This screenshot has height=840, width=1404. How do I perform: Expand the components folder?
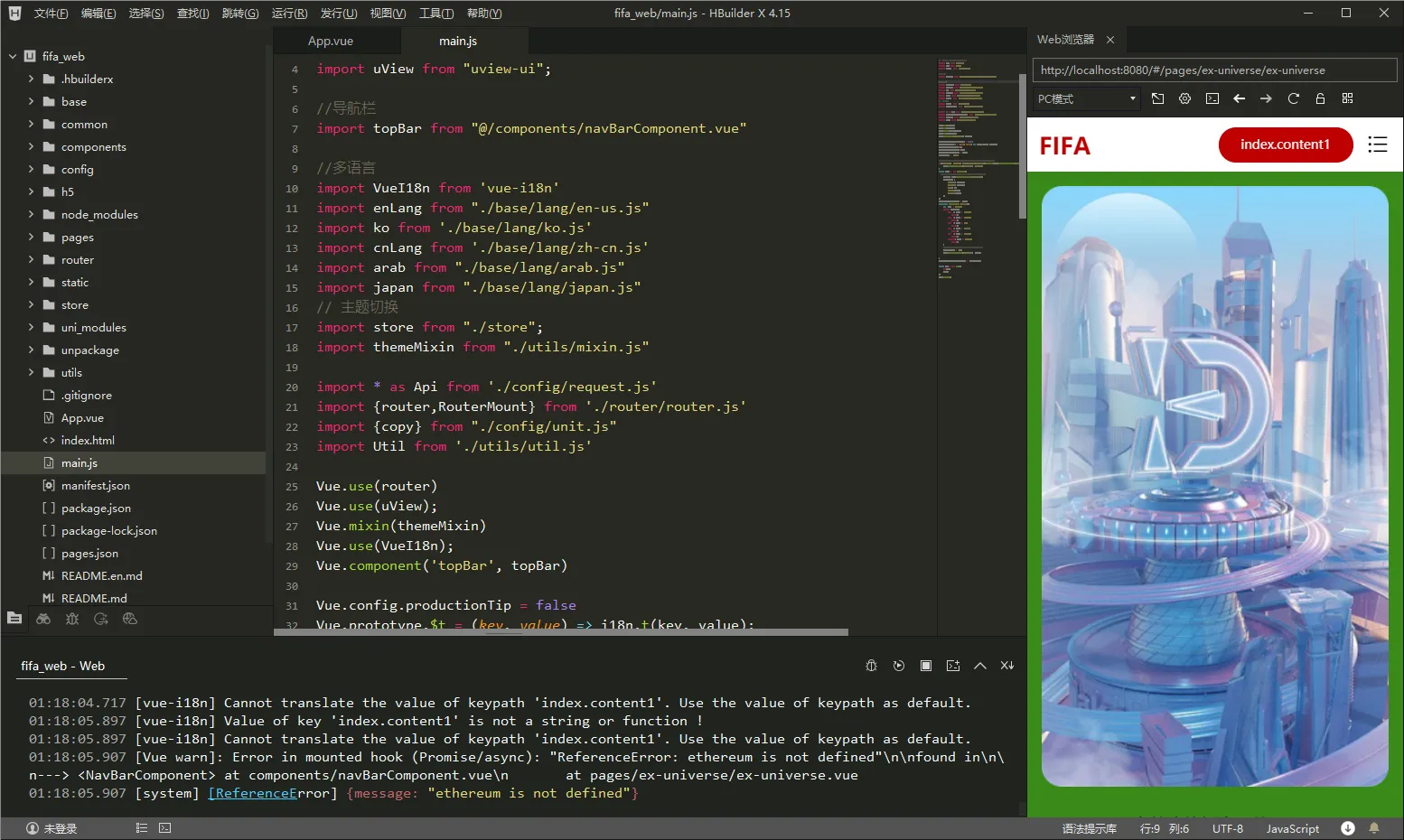[93, 146]
